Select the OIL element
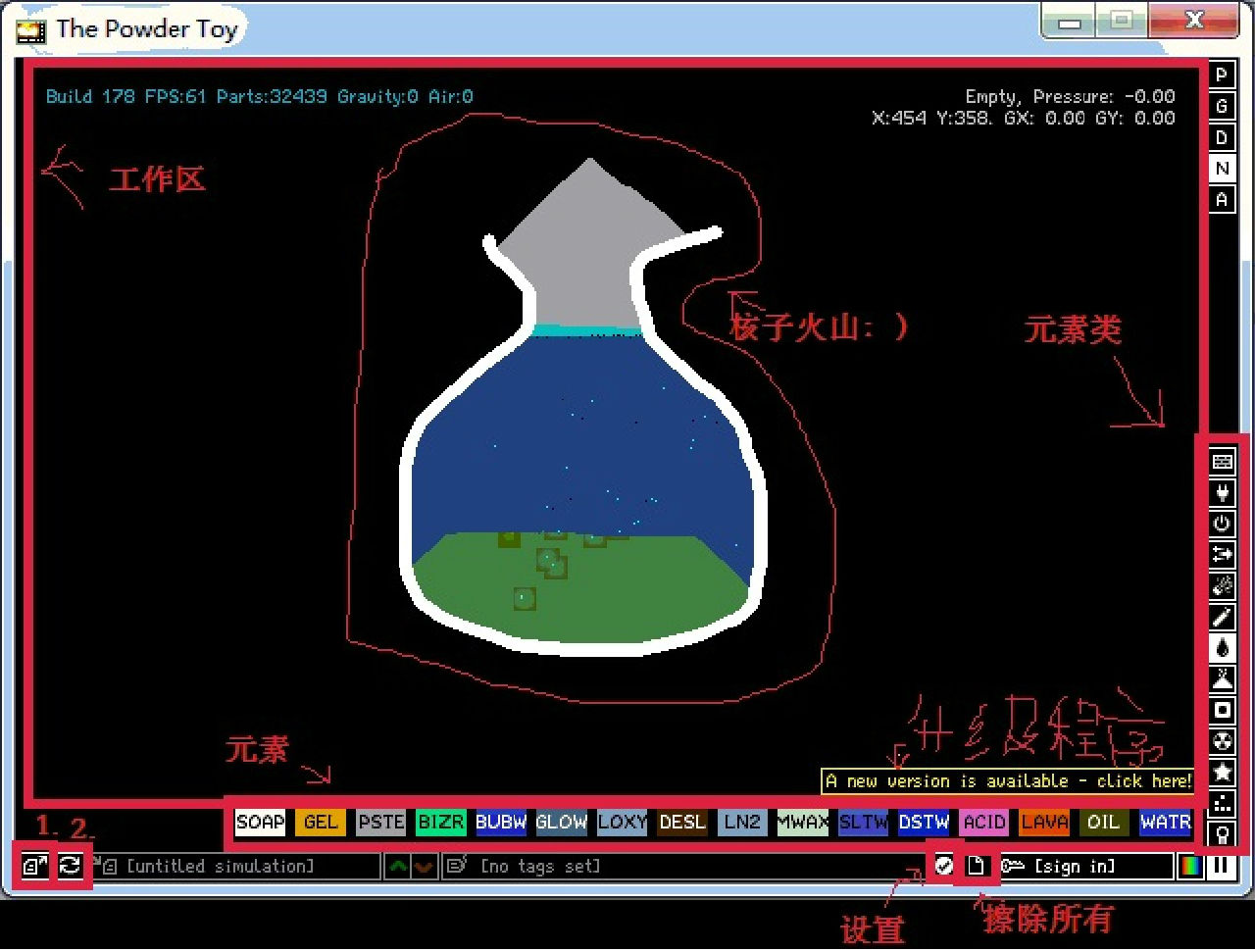 tap(1104, 823)
